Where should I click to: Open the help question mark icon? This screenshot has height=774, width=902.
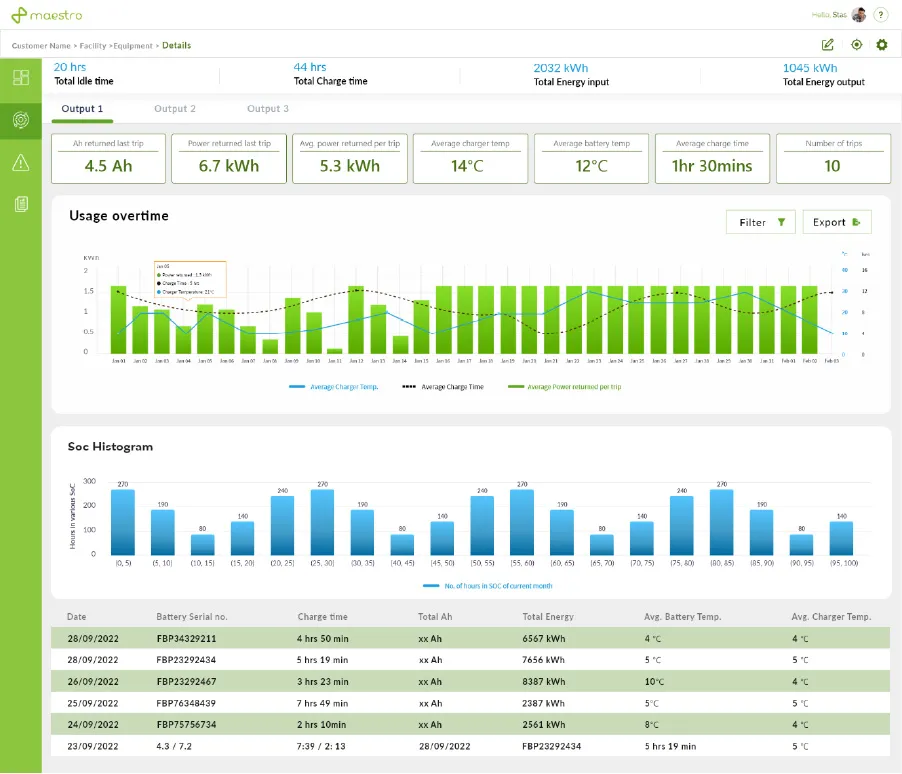[x=881, y=15]
